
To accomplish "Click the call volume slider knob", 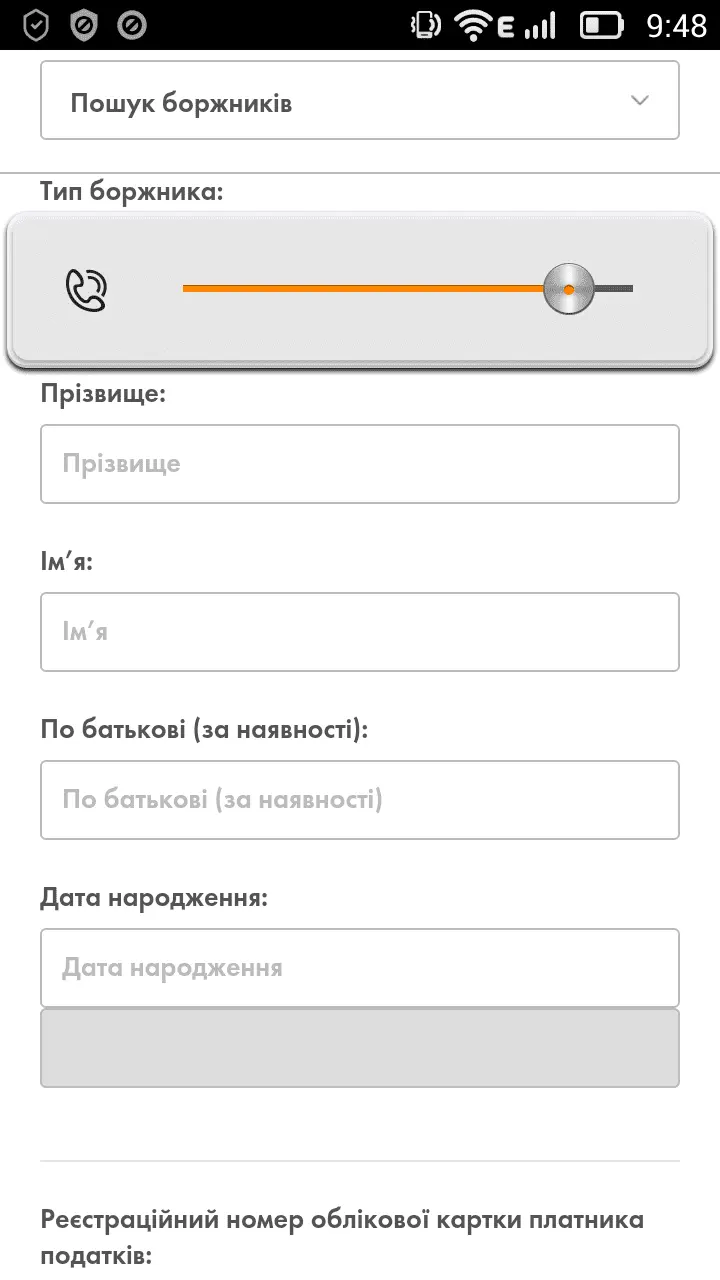I will point(568,289).
